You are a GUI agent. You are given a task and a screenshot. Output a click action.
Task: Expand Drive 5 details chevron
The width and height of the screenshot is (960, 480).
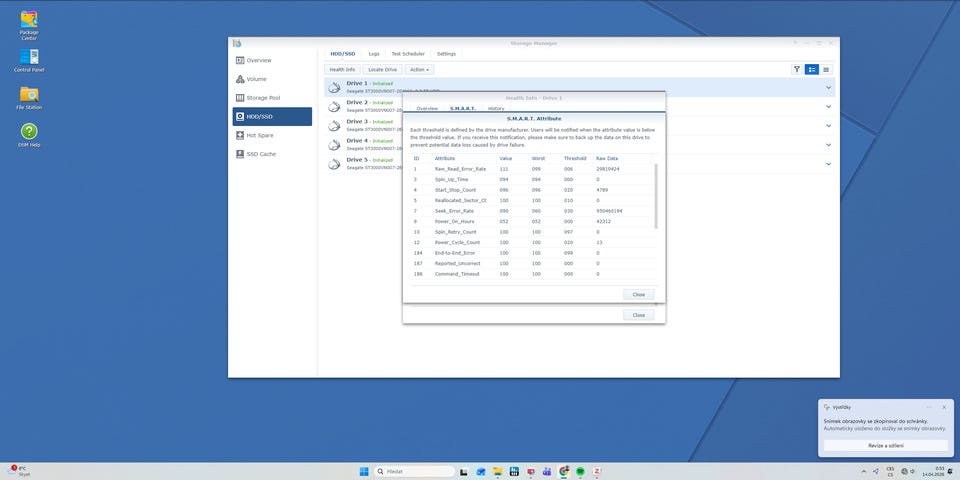click(829, 163)
